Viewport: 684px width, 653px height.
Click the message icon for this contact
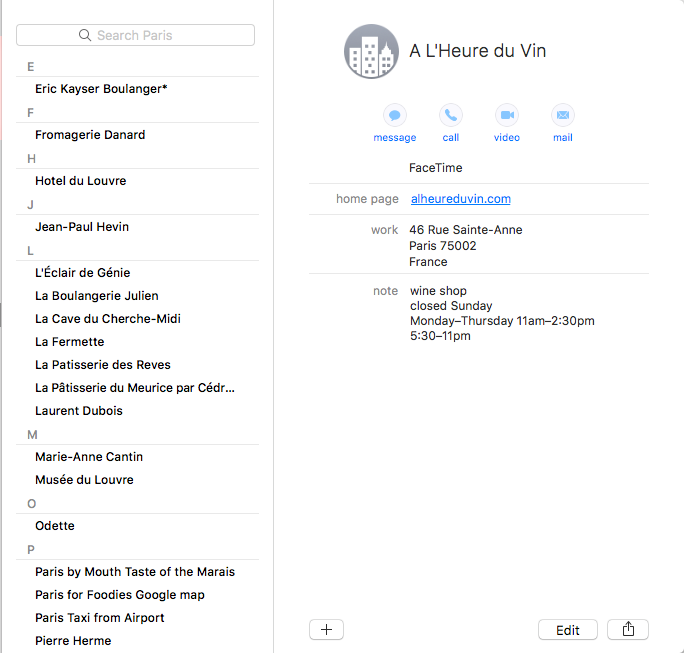[395, 115]
